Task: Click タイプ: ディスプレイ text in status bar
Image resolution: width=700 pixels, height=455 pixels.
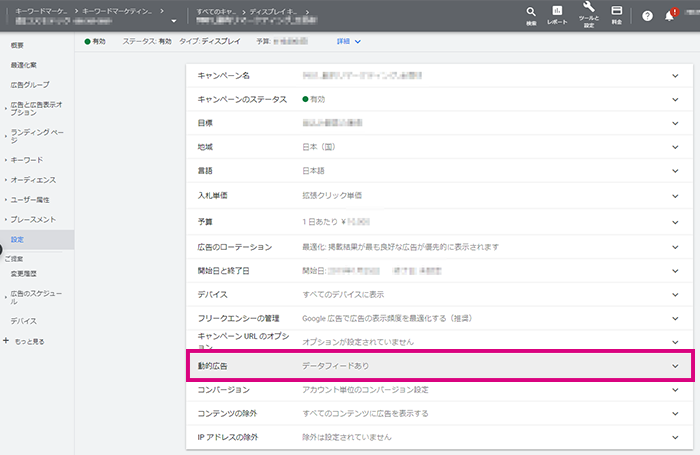Action: point(210,42)
